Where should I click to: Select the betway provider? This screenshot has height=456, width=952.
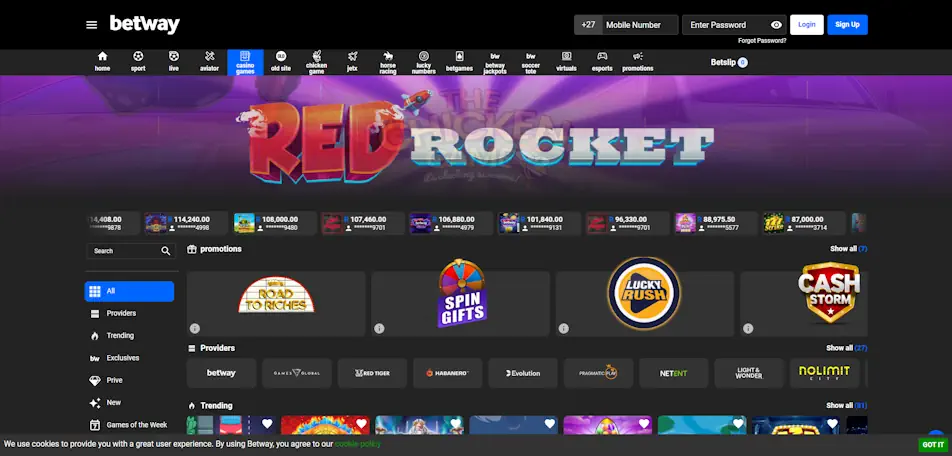point(222,373)
